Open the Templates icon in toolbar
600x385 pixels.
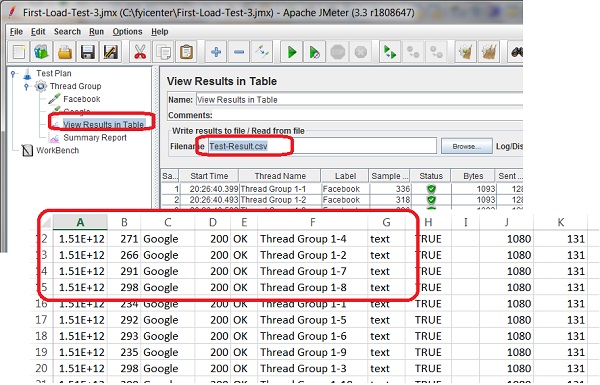coord(42,52)
